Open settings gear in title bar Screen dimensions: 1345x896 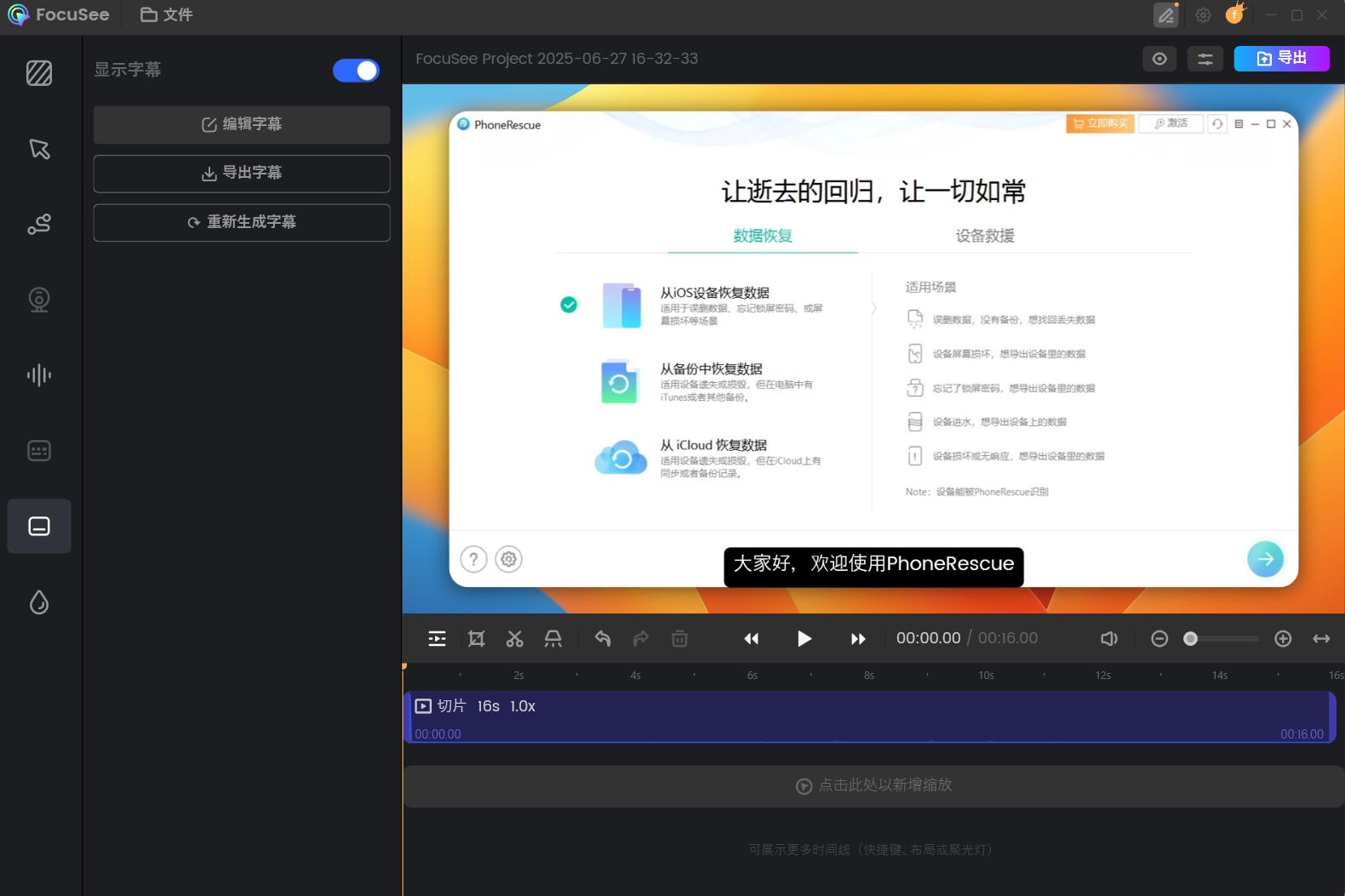1203,14
